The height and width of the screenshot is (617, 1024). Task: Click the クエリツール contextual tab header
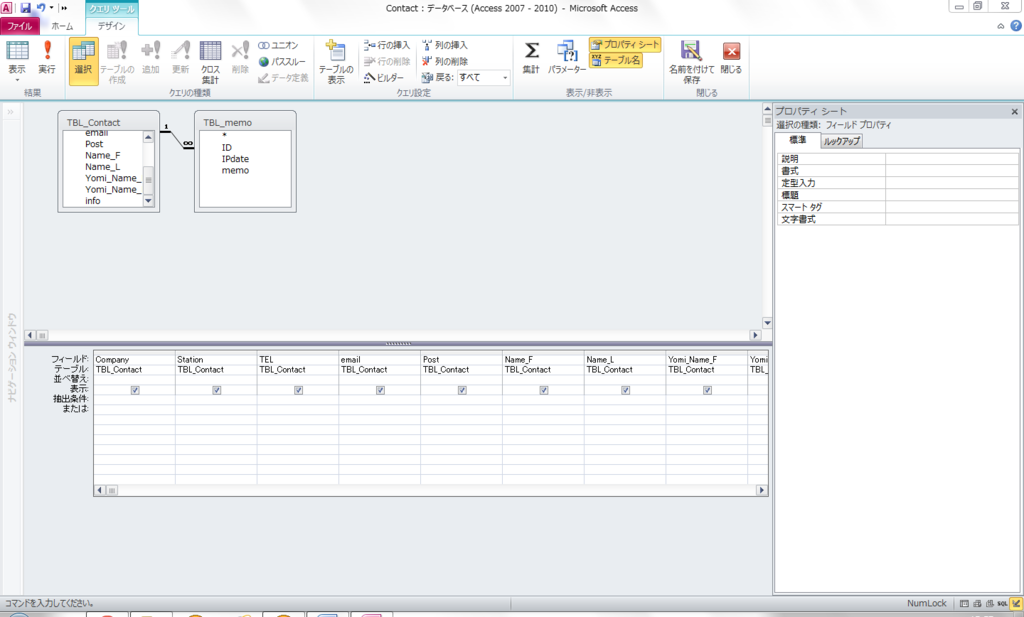(112, 8)
